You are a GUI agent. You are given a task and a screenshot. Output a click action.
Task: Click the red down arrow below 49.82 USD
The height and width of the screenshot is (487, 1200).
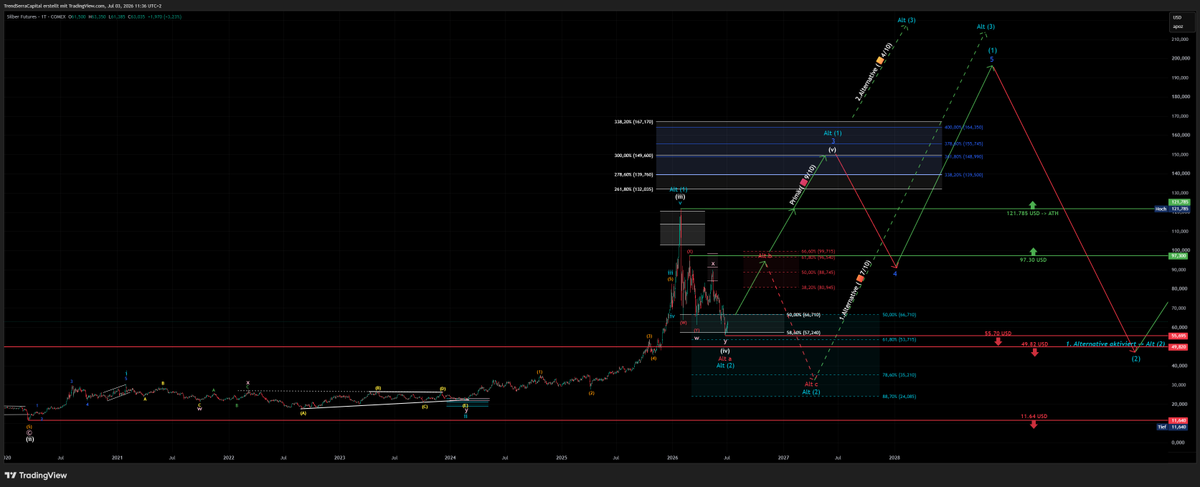(1034, 353)
